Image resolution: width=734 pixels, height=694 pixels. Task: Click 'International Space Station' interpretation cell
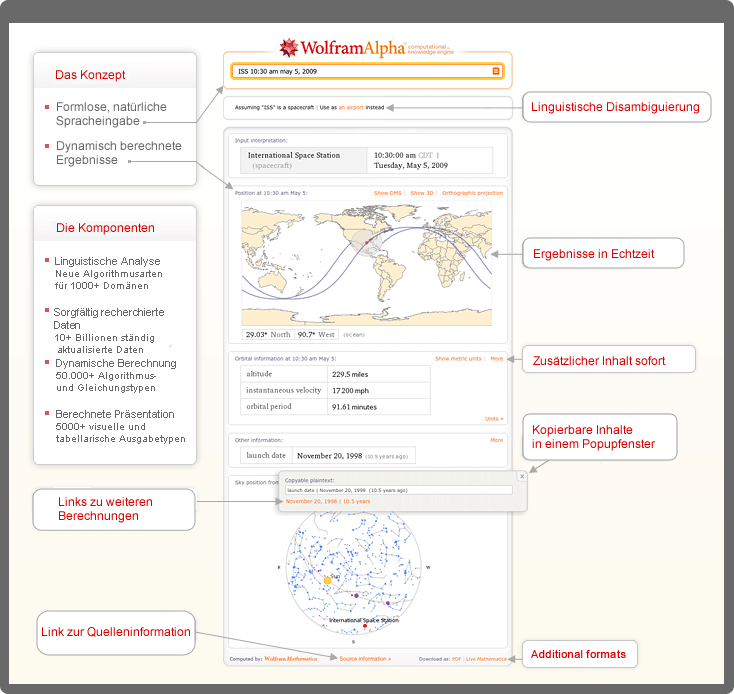tap(304, 160)
